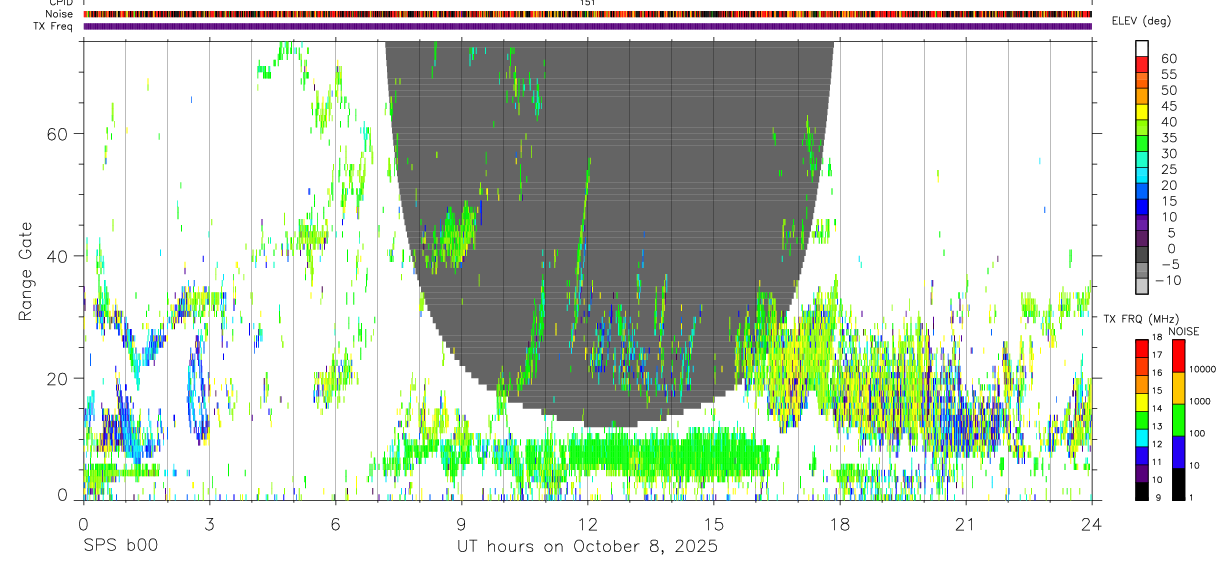Viewport: 1228px width, 567px height.
Task: Click the yellow segment of TX FRQ color bar
Action: (x=1142, y=402)
